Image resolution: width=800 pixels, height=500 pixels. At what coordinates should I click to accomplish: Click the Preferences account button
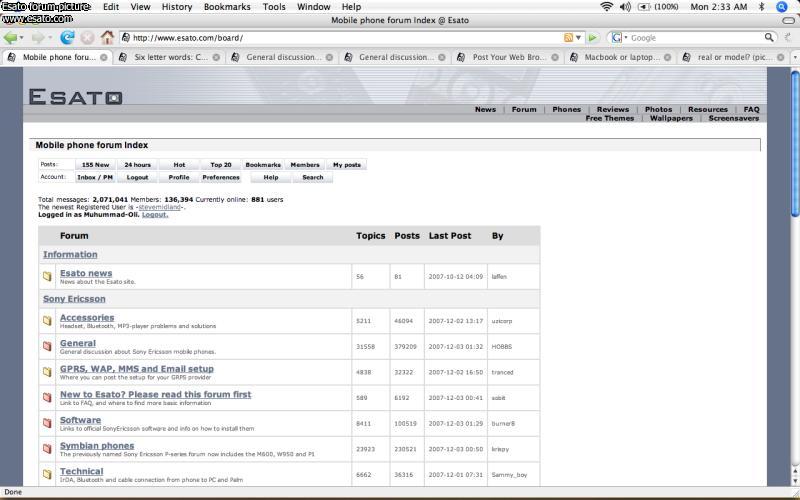[x=221, y=177]
